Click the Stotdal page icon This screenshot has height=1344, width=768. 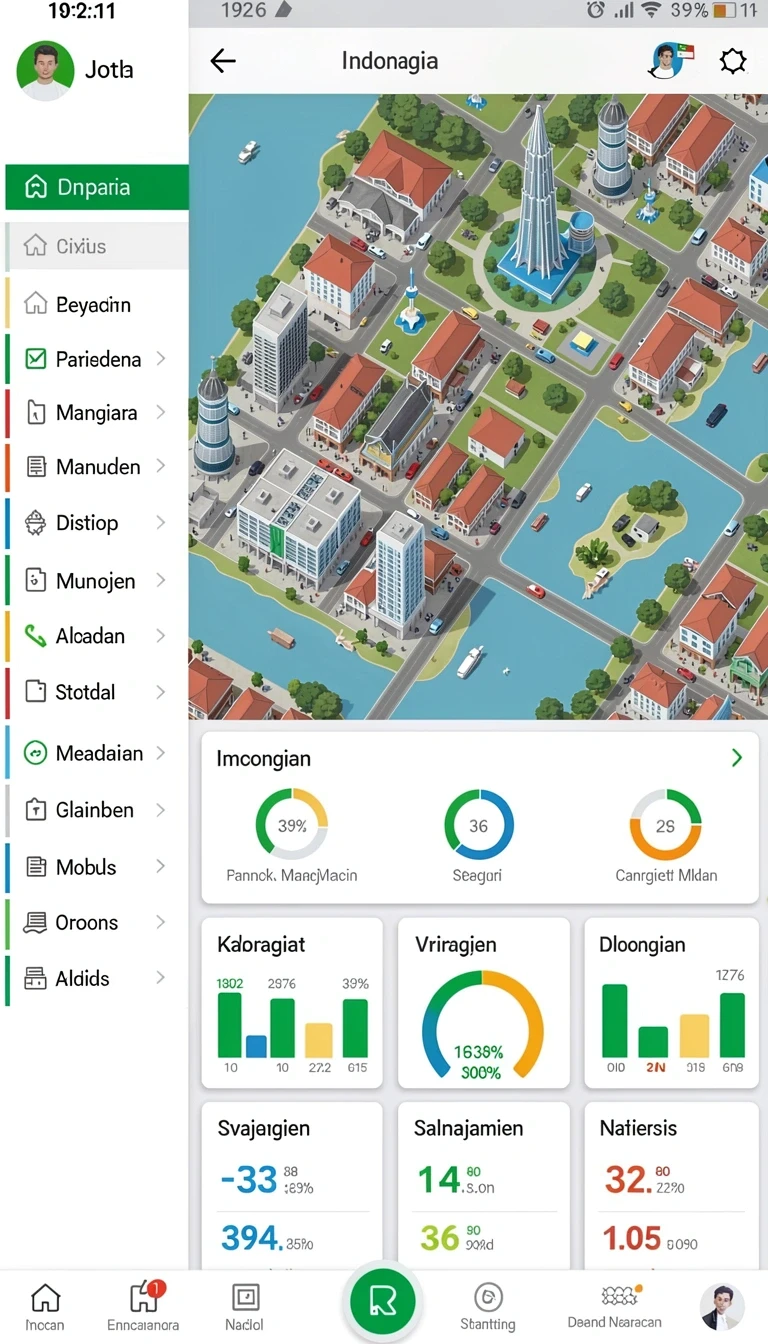36,691
